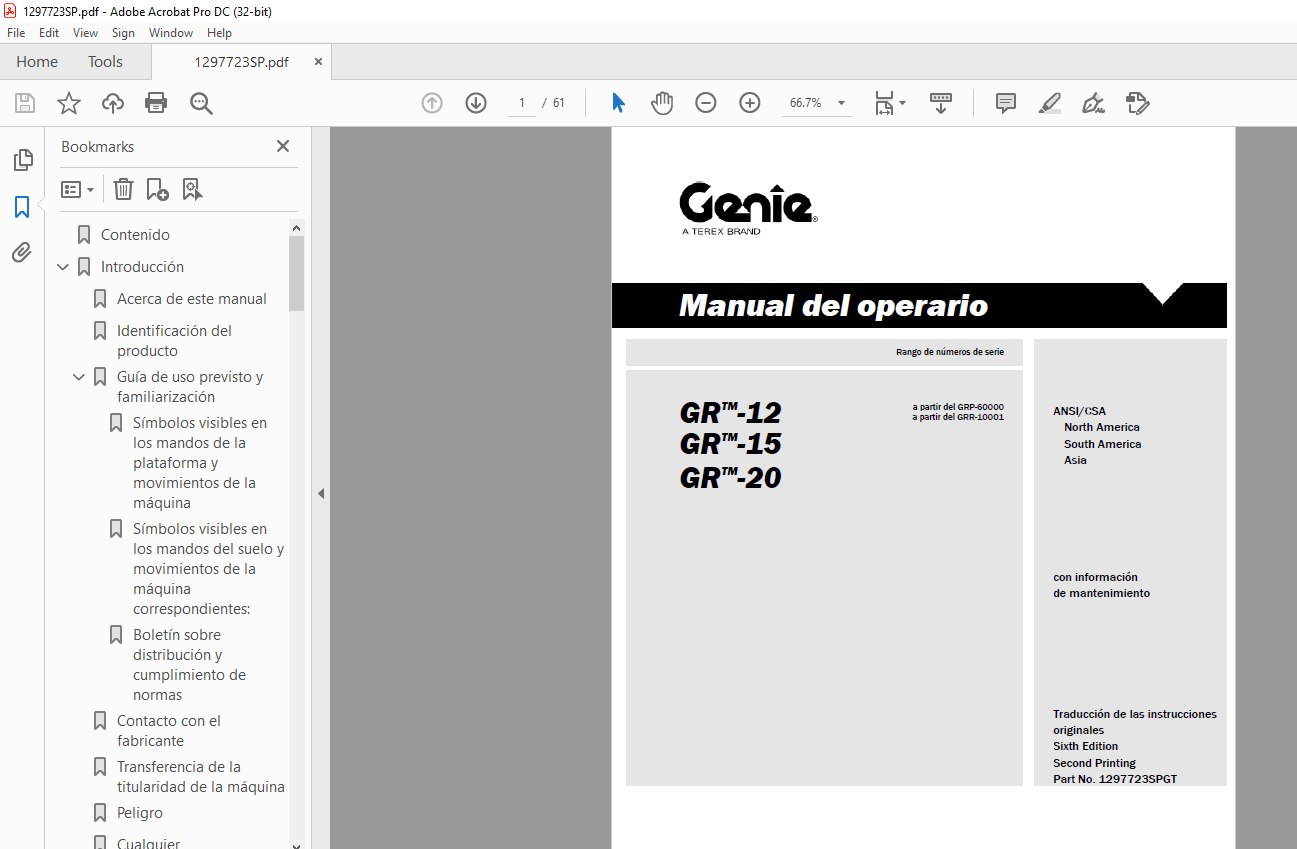Click the Print file icon
1297x849 pixels.
156,103
